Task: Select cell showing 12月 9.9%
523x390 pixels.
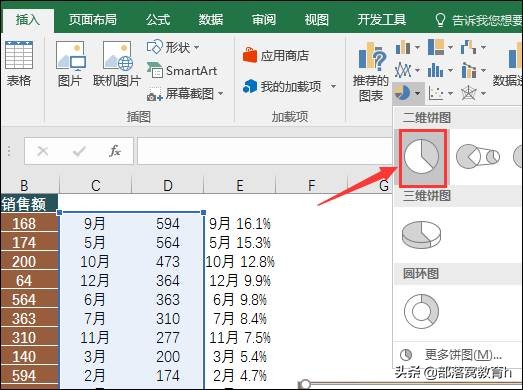Action: click(240, 281)
